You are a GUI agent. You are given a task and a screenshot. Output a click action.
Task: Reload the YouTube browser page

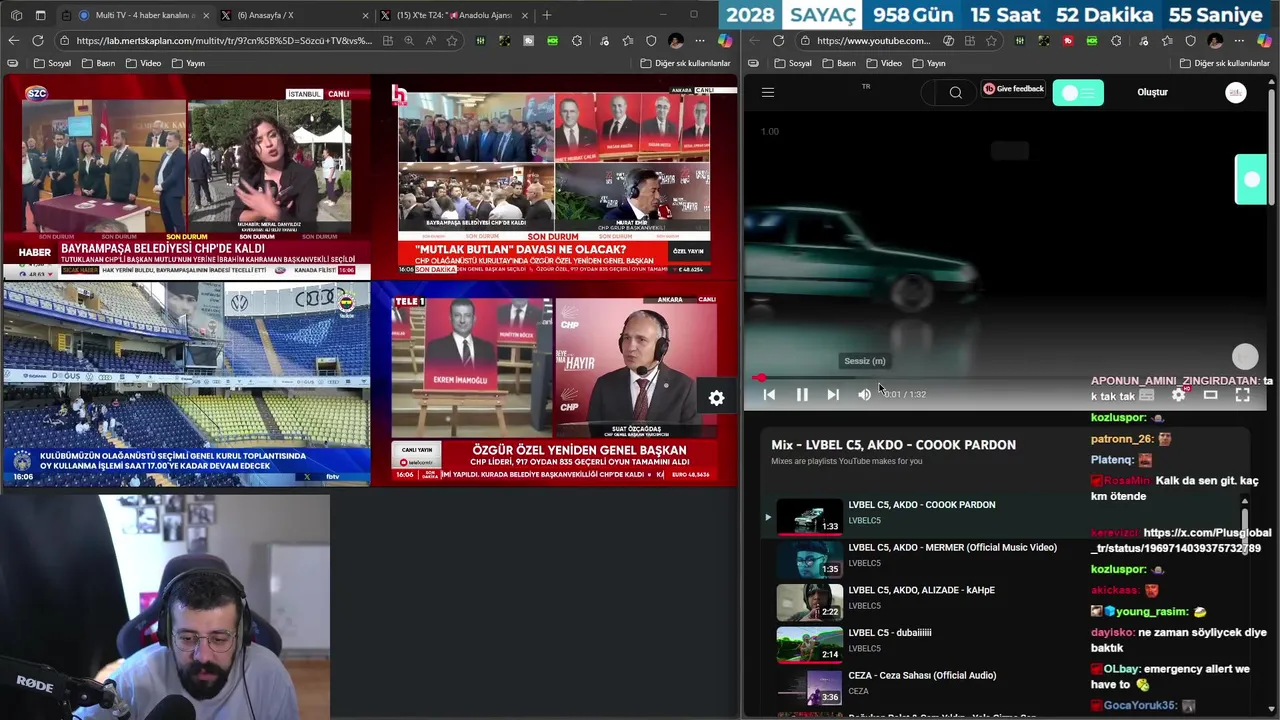tap(779, 41)
